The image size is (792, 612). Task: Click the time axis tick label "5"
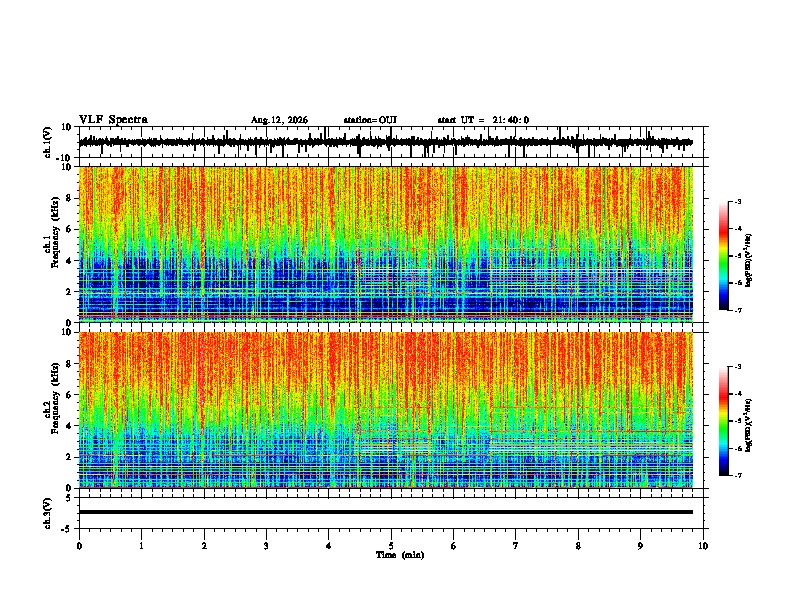coord(391,546)
